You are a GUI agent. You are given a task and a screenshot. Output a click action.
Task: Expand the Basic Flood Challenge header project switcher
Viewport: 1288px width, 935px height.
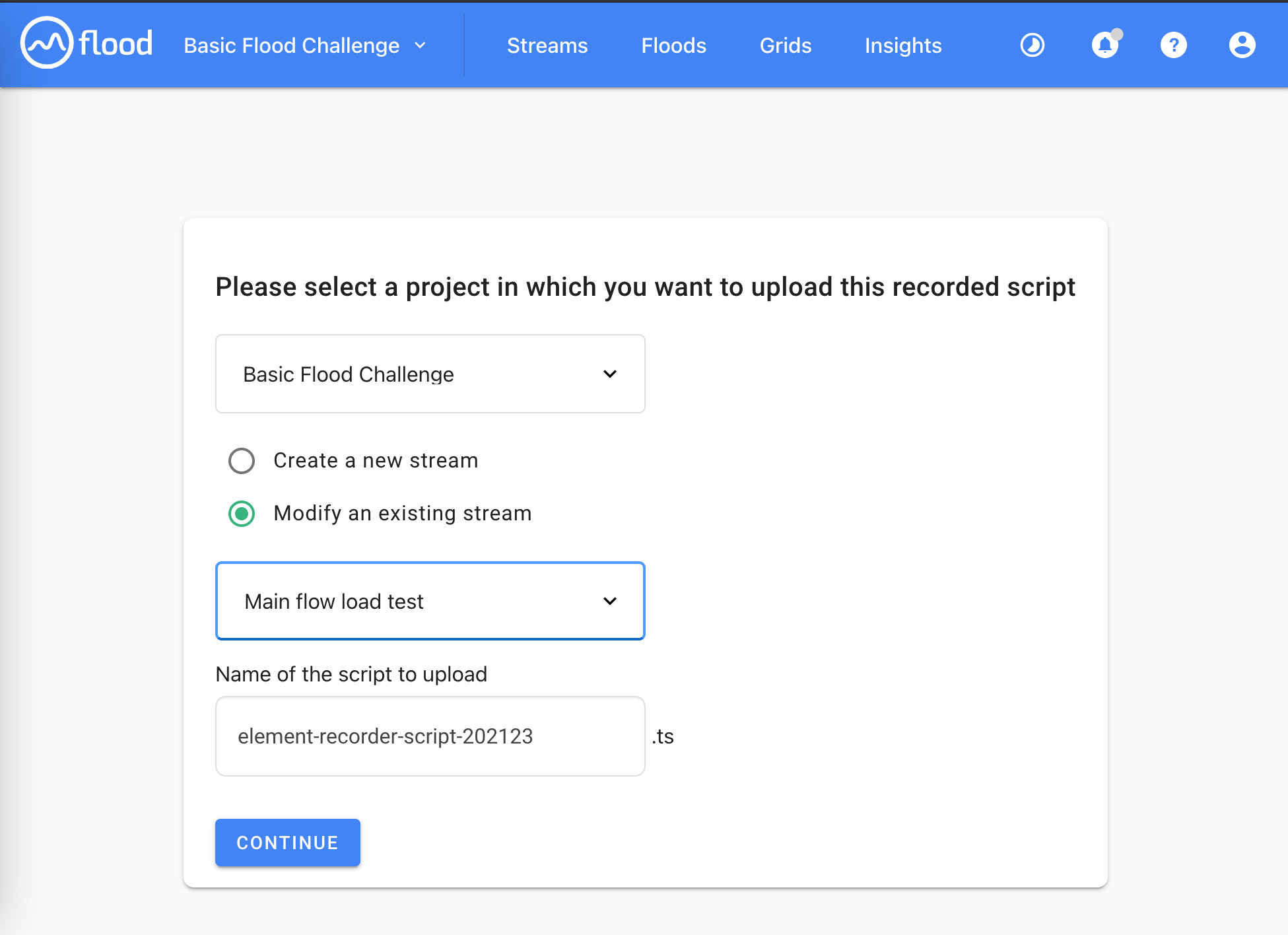pyautogui.click(x=305, y=46)
